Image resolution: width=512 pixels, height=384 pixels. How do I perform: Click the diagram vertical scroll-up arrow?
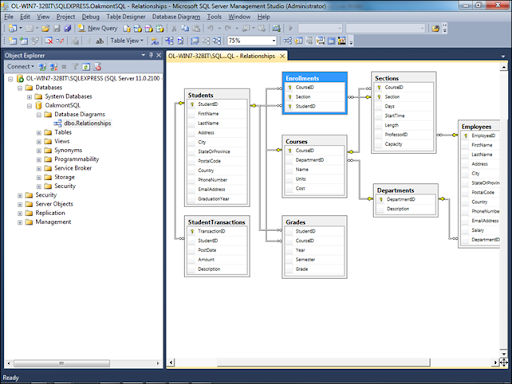pos(503,67)
